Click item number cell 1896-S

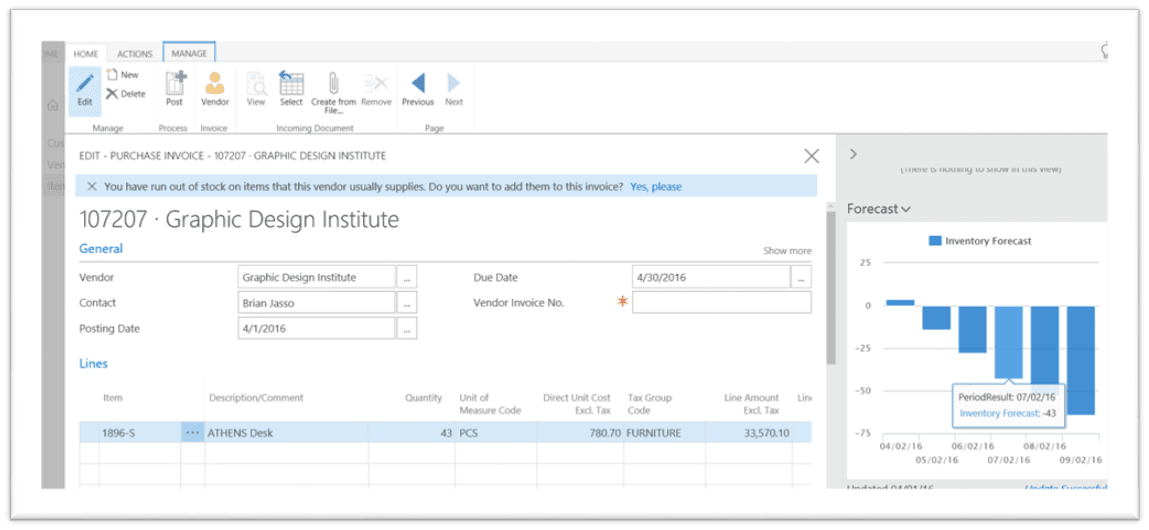(x=139, y=433)
